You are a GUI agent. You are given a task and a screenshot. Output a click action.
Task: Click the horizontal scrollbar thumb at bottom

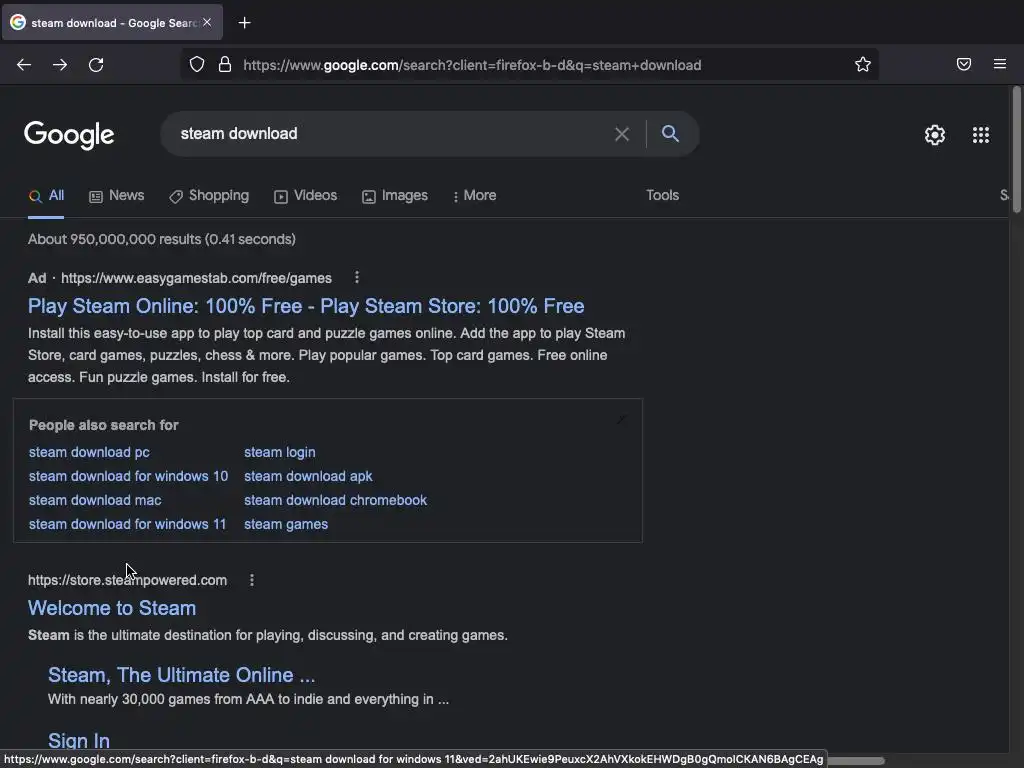coord(856,761)
